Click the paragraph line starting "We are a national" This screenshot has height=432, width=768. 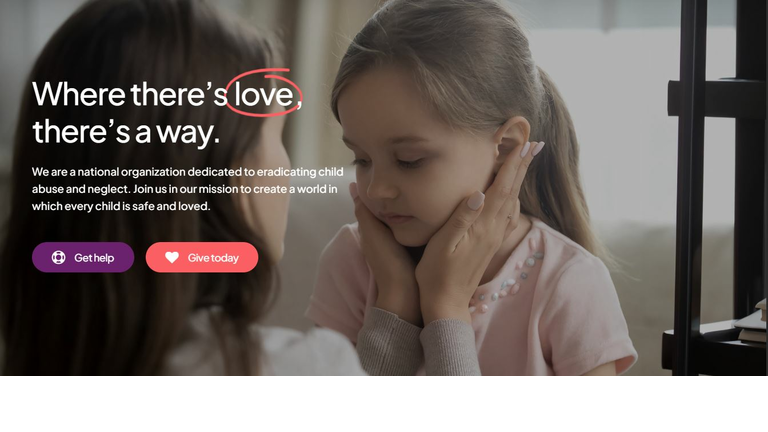click(x=188, y=172)
